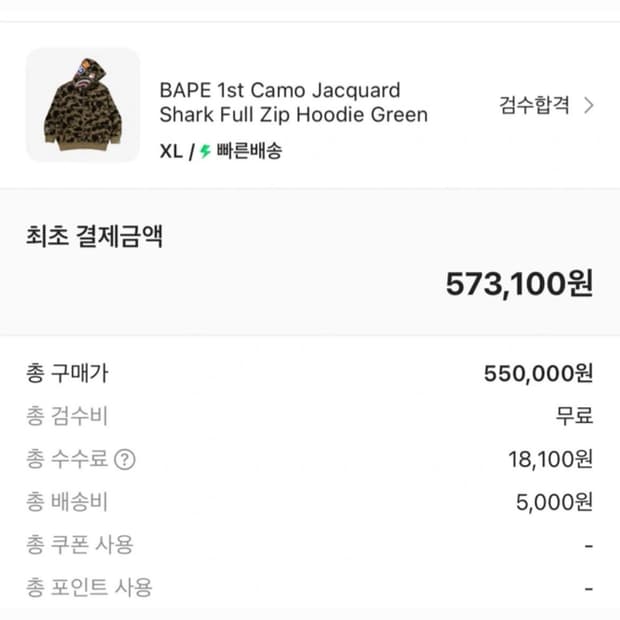This screenshot has width=620, height=620.
Task: Click the 무료 inspection fee value
Action: click(x=575, y=417)
